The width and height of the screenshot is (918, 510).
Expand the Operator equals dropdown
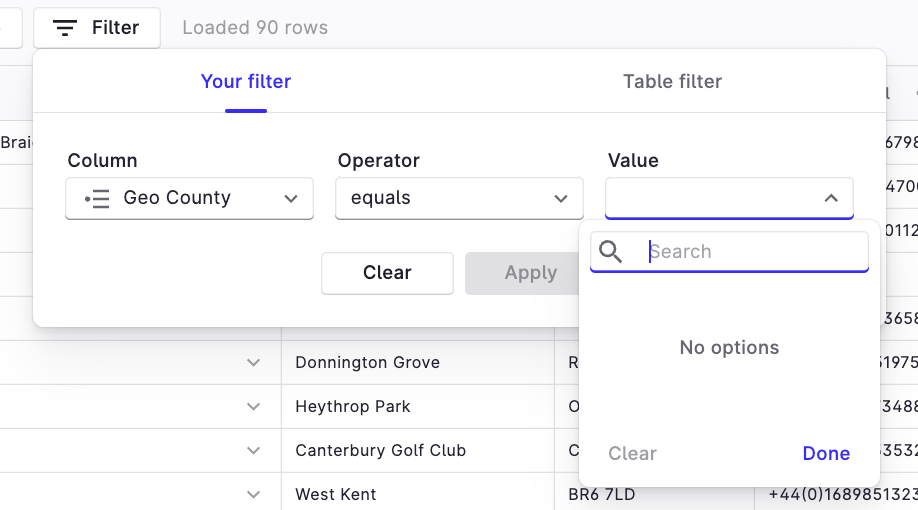coord(459,198)
